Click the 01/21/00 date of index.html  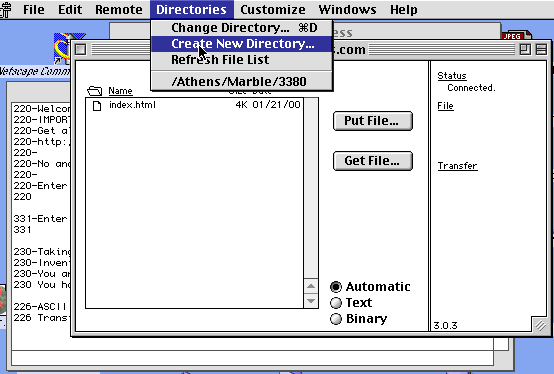(x=276, y=105)
